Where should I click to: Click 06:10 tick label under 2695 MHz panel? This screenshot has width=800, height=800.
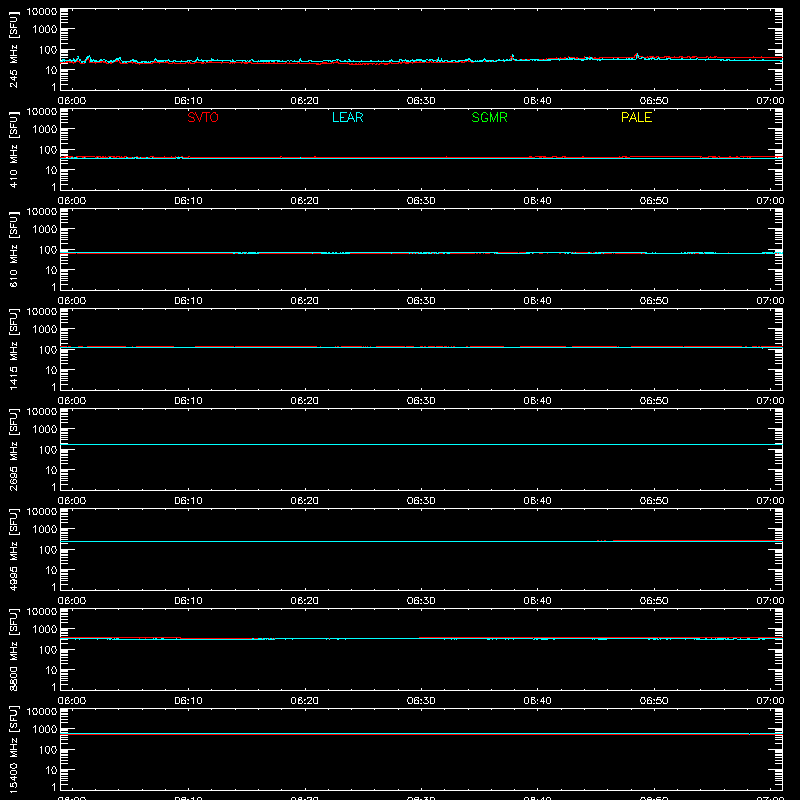pos(188,501)
